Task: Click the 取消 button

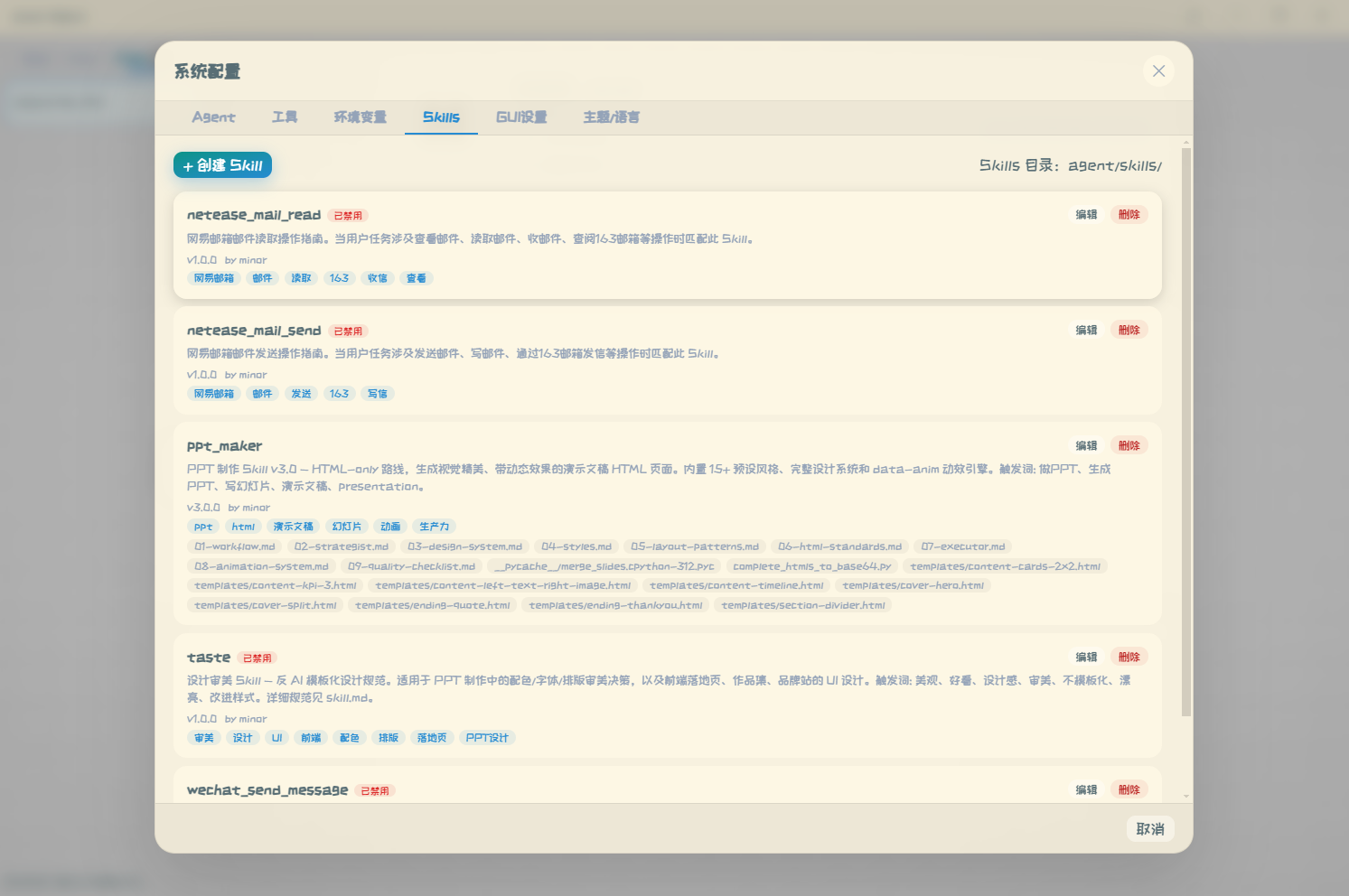Action: coord(1149,829)
